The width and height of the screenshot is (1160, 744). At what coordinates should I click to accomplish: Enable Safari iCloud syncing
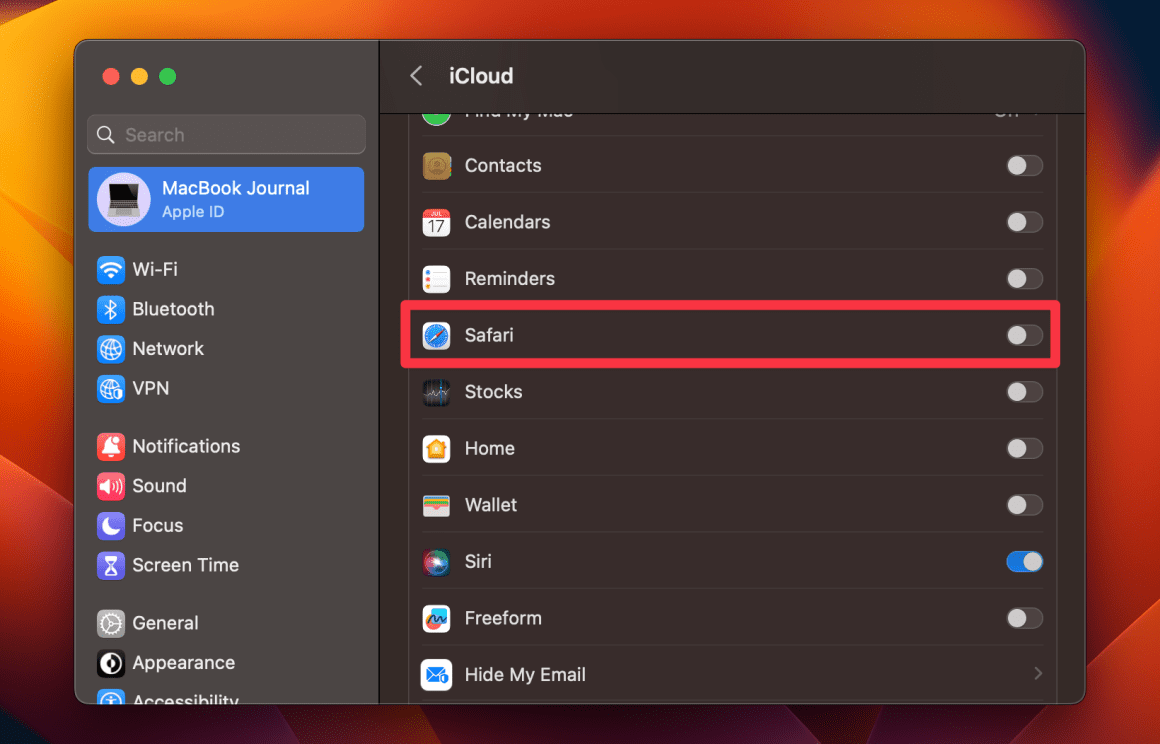click(x=1024, y=335)
